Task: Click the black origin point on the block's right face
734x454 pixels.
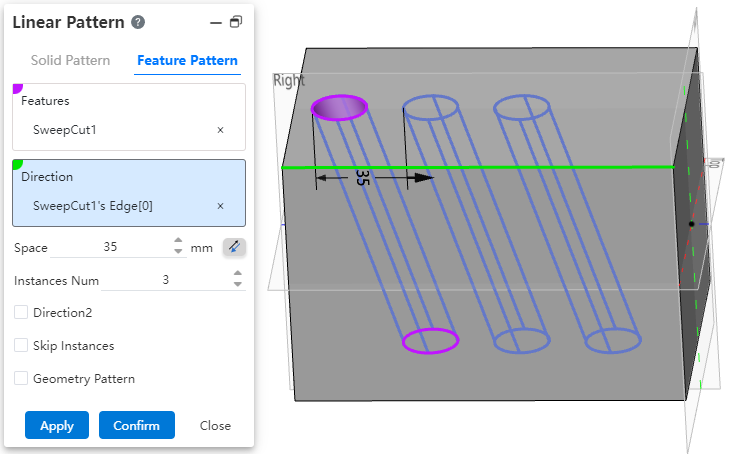Action: (x=691, y=224)
